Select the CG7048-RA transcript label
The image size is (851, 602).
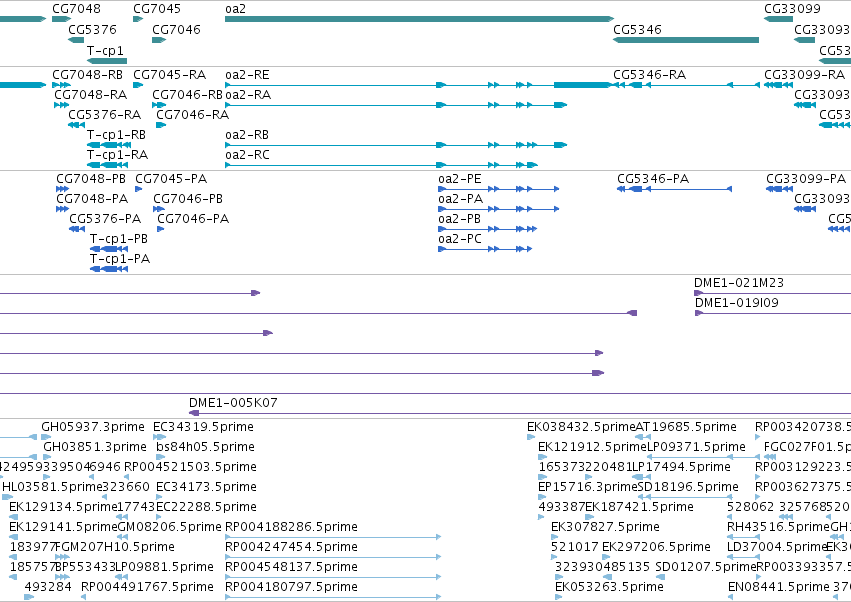pos(91,94)
